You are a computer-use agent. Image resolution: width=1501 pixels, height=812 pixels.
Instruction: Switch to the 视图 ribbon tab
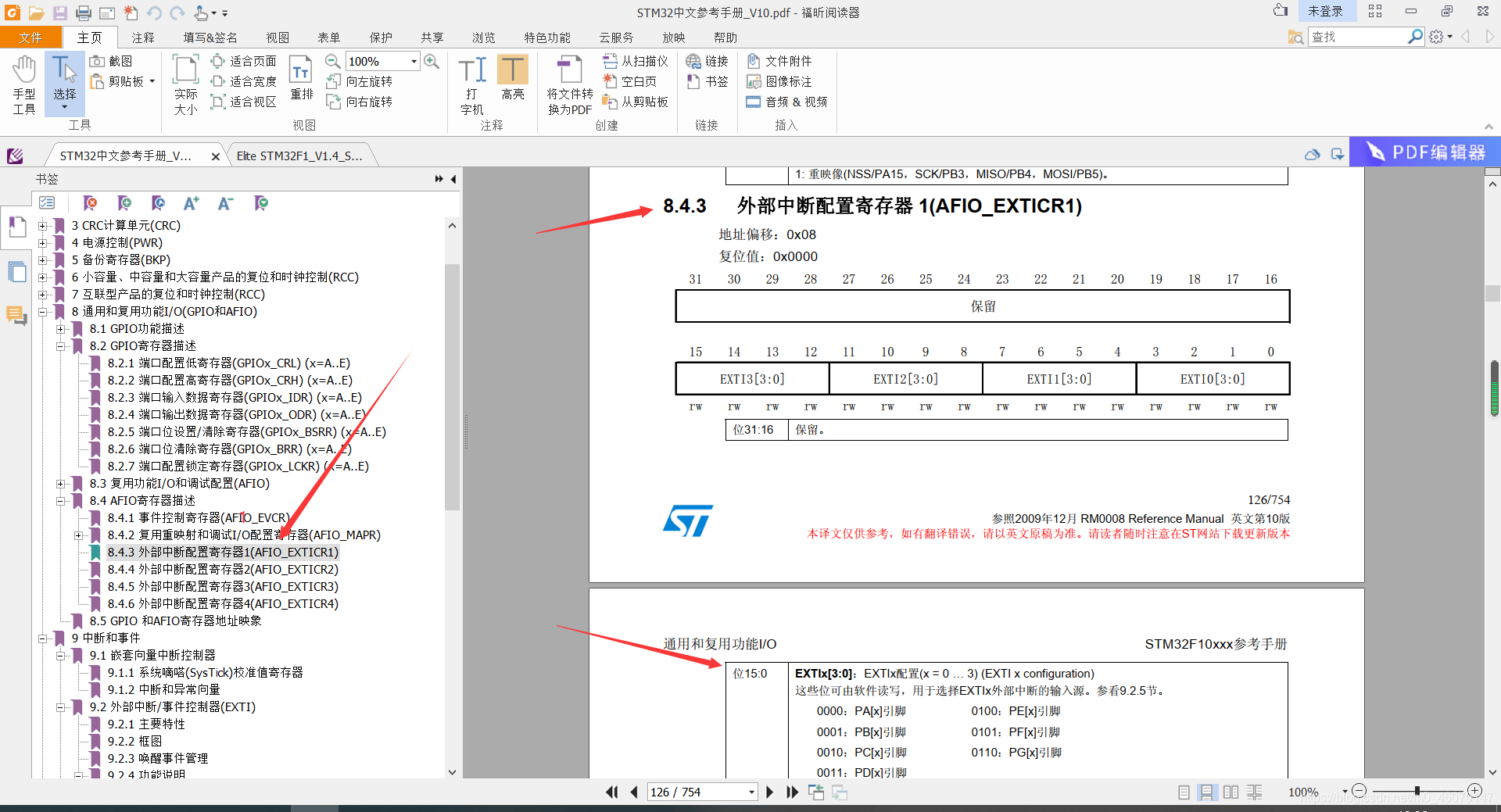(x=278, y=36)
